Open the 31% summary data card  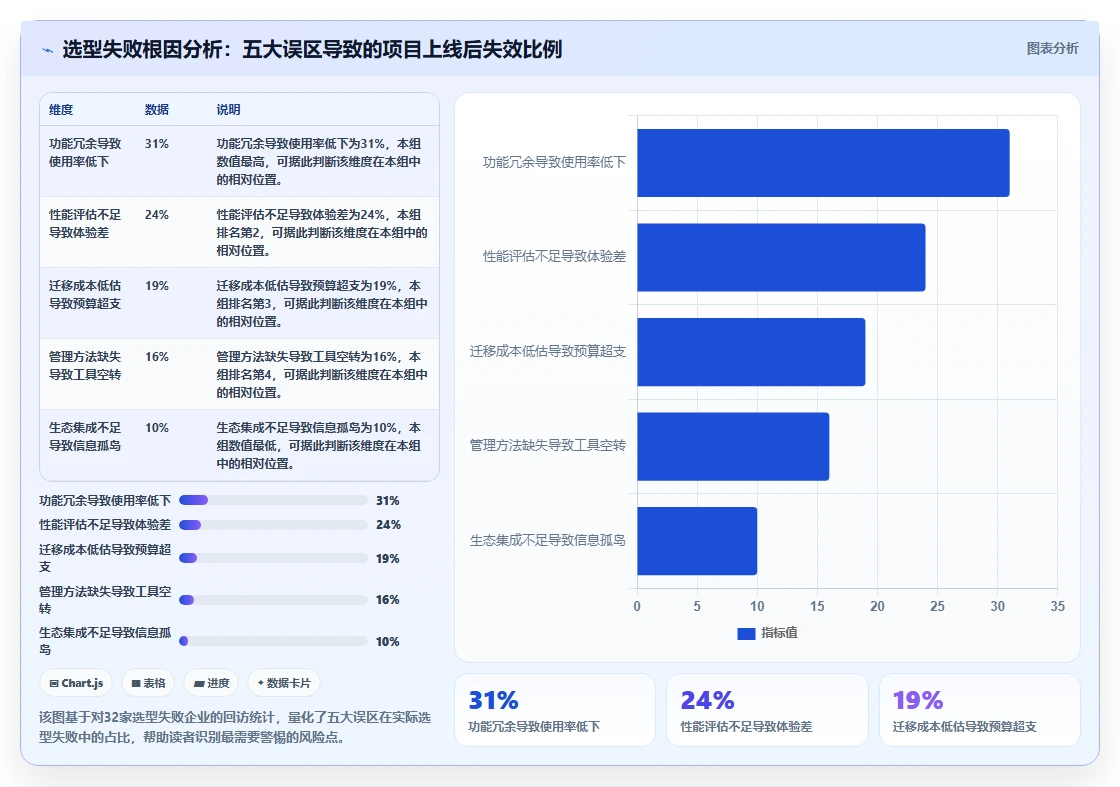coord(555,710)
